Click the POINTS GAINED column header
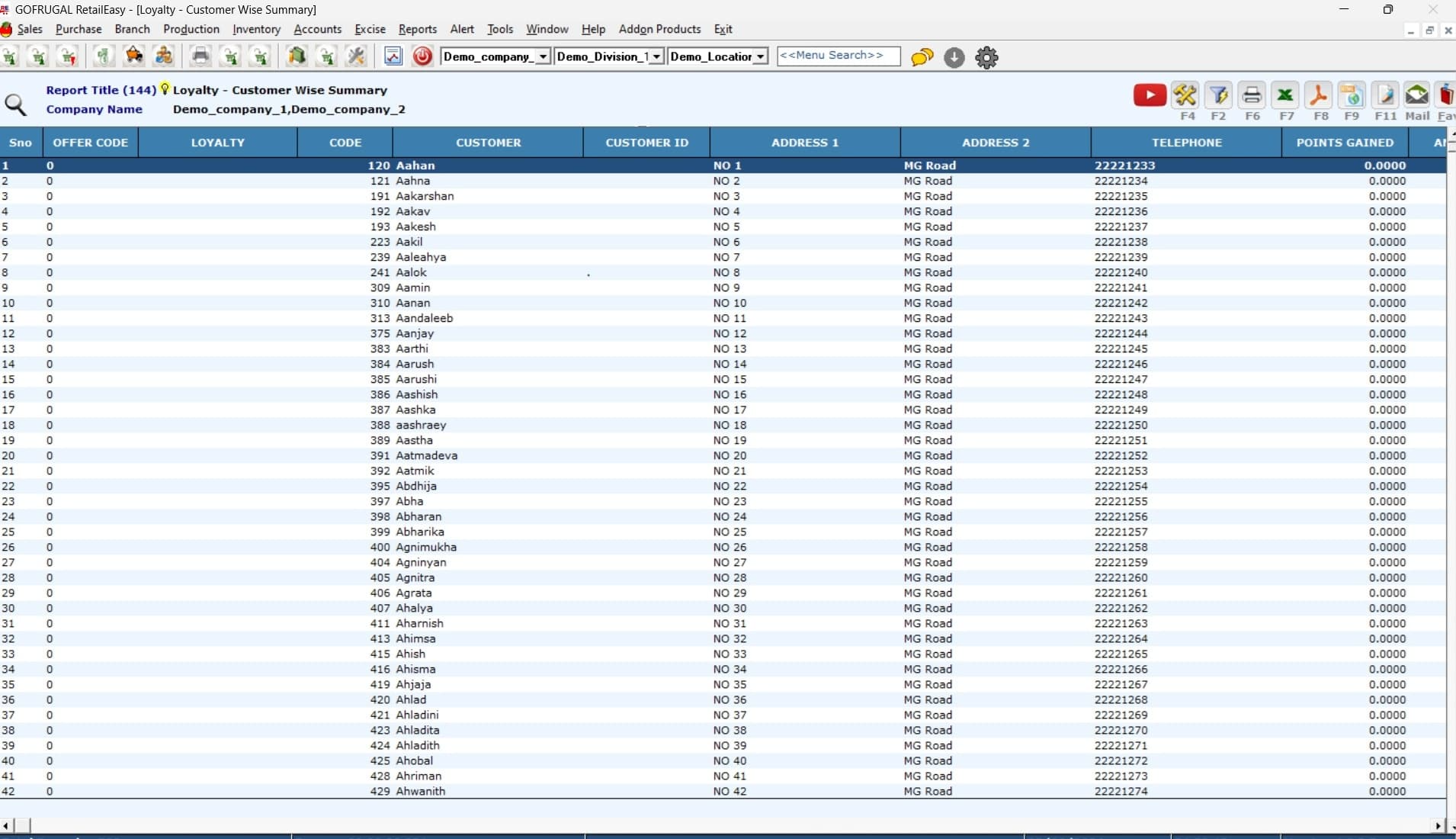1456x839 pixels. [x=1345, y=143]
